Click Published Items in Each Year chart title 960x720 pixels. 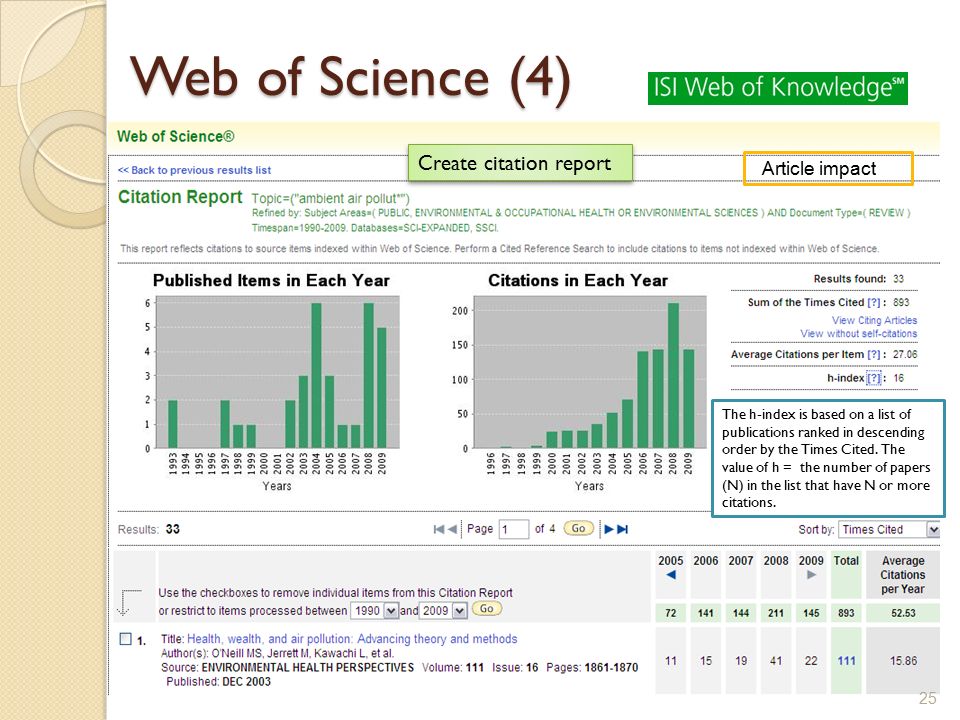tap(271, 280)
